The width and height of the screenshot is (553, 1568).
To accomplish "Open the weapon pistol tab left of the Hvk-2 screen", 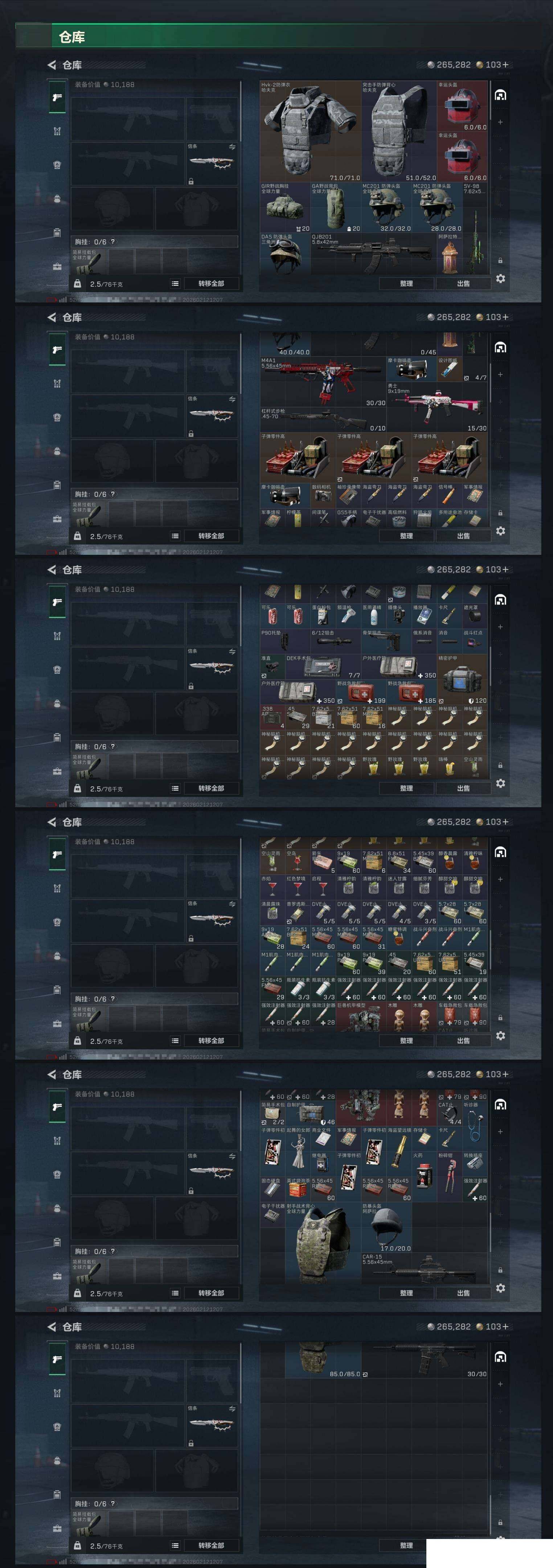I will pos(57,98).
